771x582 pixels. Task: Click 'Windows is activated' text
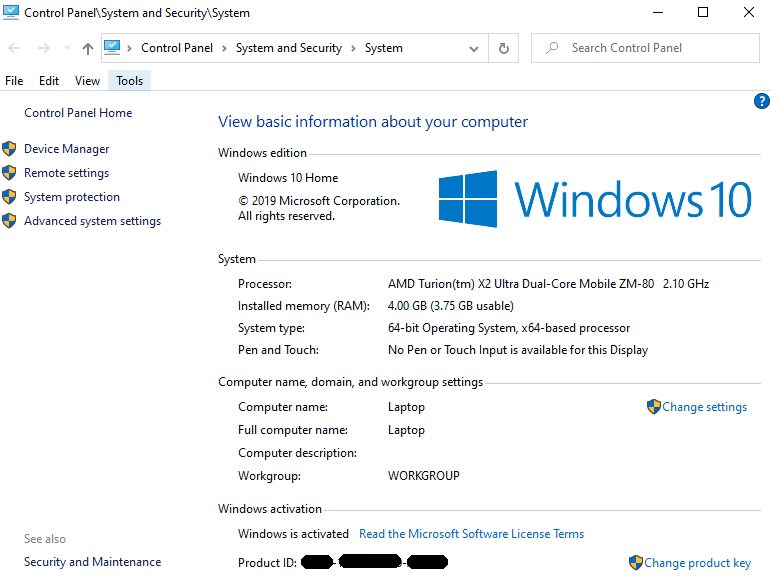(x=293, y=533)
